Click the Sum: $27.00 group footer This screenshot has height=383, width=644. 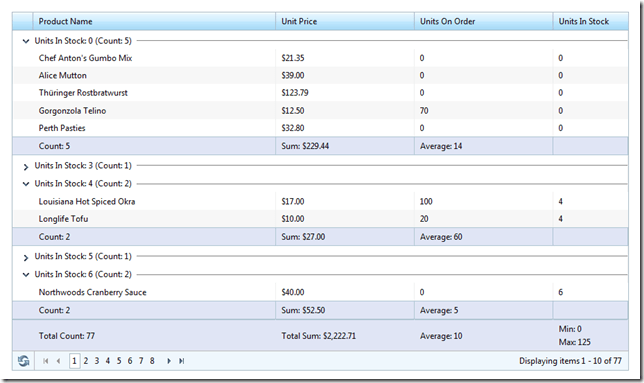(345, 237)
